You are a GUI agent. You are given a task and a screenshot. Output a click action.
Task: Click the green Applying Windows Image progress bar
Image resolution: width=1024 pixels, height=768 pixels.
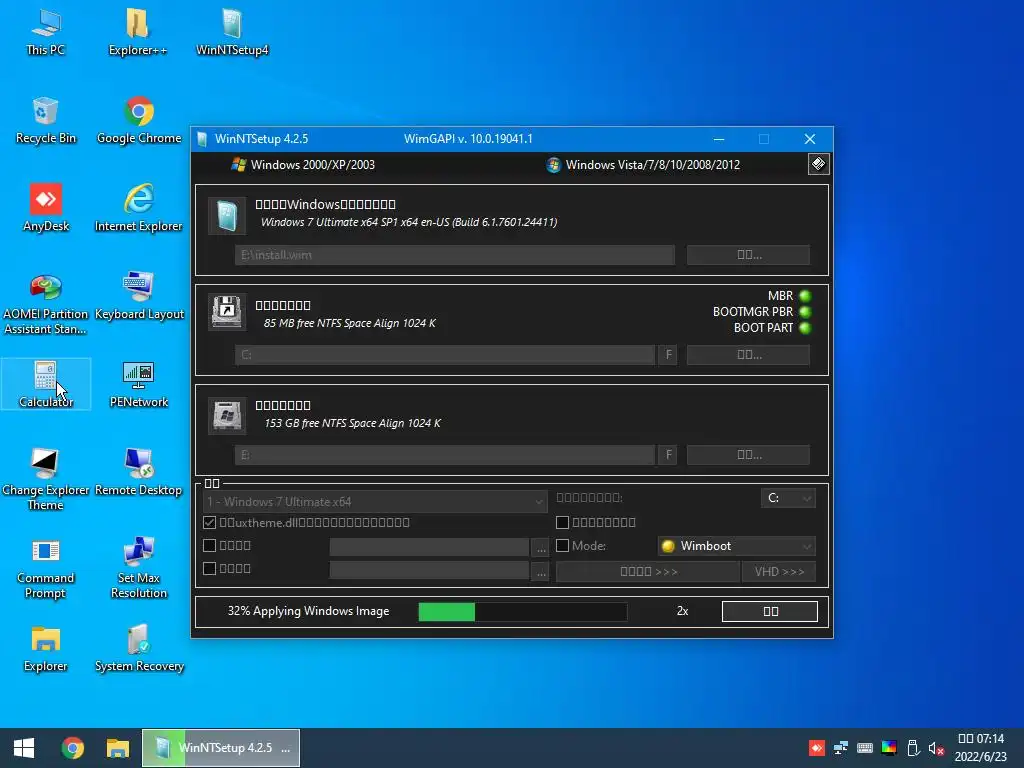pos(522,611)
